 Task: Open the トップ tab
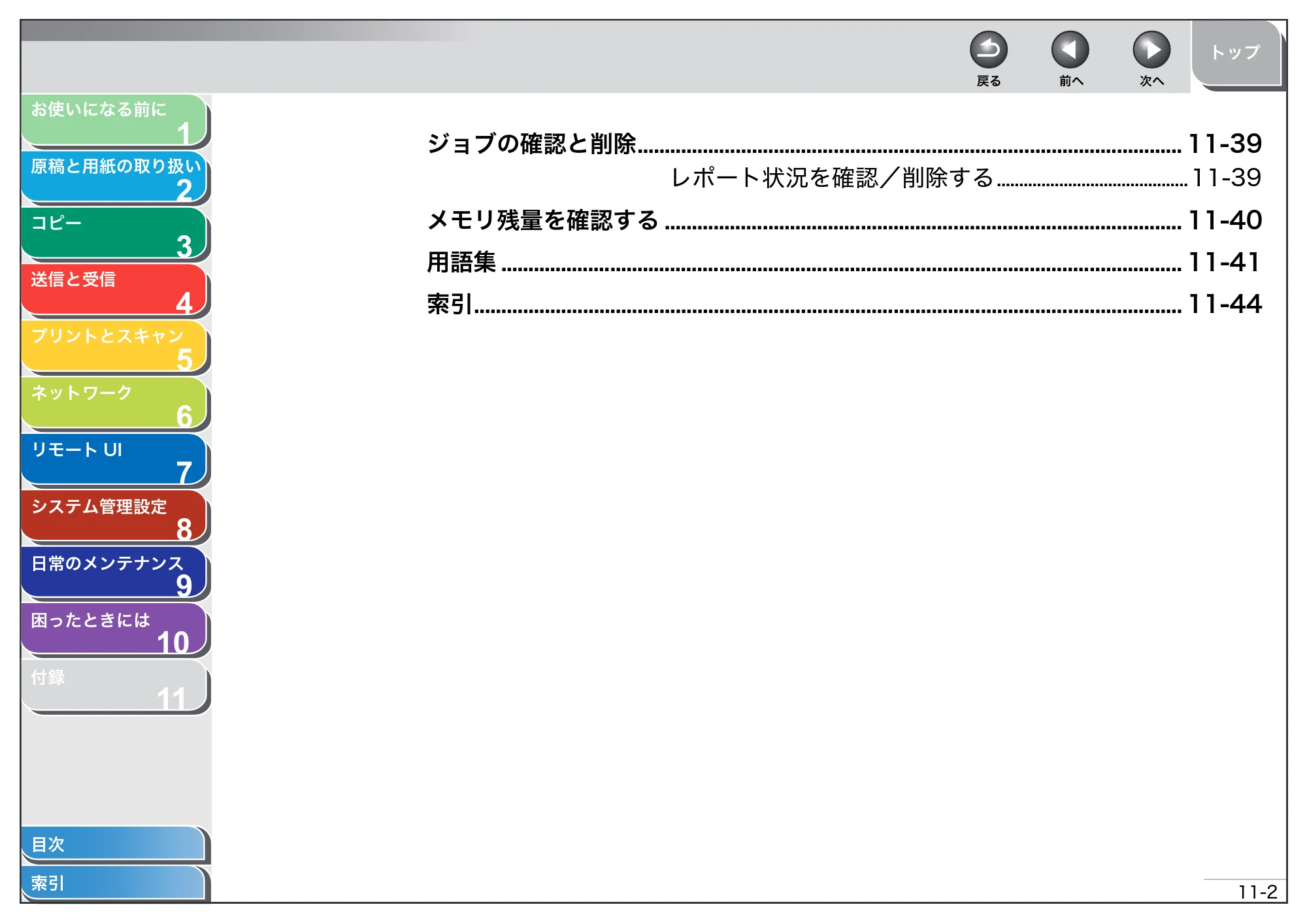point(1235,53)
